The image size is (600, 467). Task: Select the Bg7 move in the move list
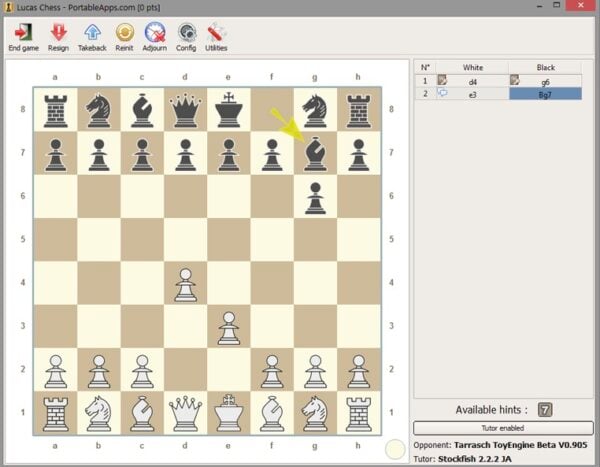[x=546, y=94]
